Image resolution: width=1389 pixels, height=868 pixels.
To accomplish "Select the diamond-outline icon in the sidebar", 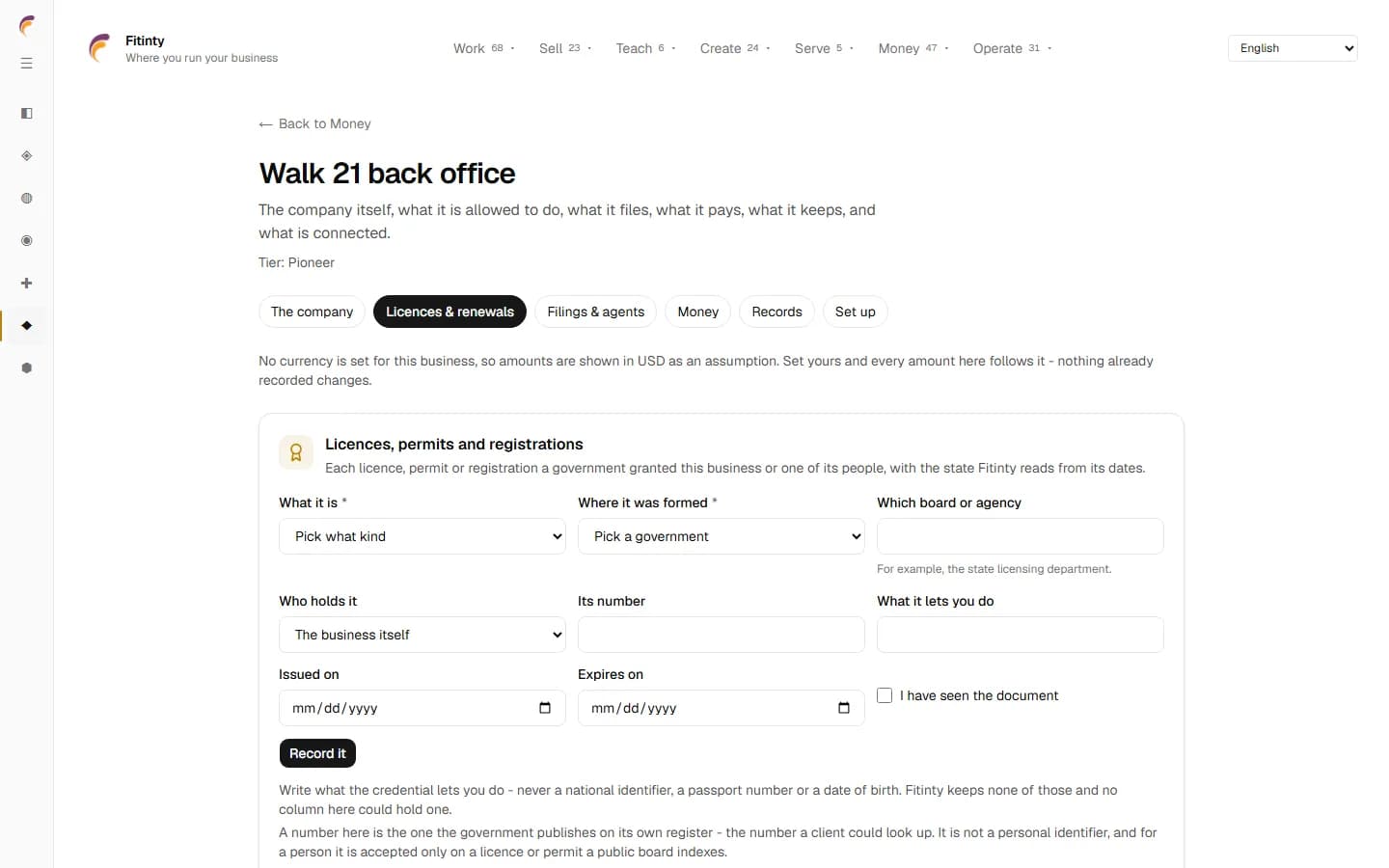I will [27, 156].
